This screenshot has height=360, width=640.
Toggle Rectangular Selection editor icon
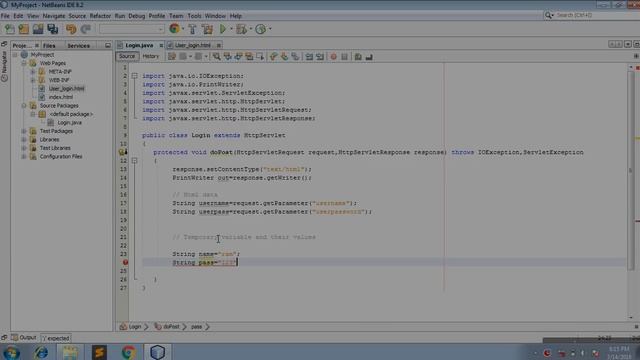(x=260, y=57)
